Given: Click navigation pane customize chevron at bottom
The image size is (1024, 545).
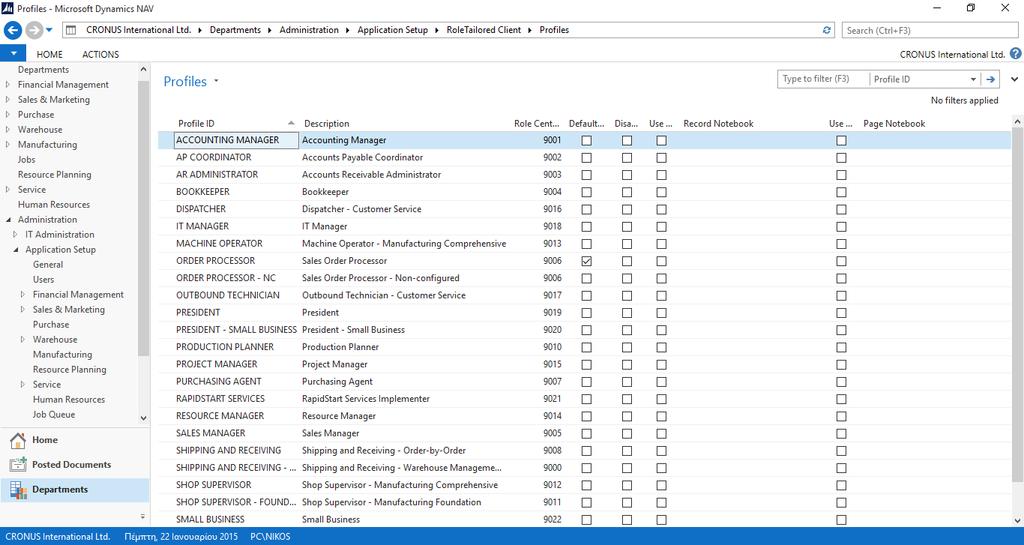Looking at the screenshot, I should [143, 516].
